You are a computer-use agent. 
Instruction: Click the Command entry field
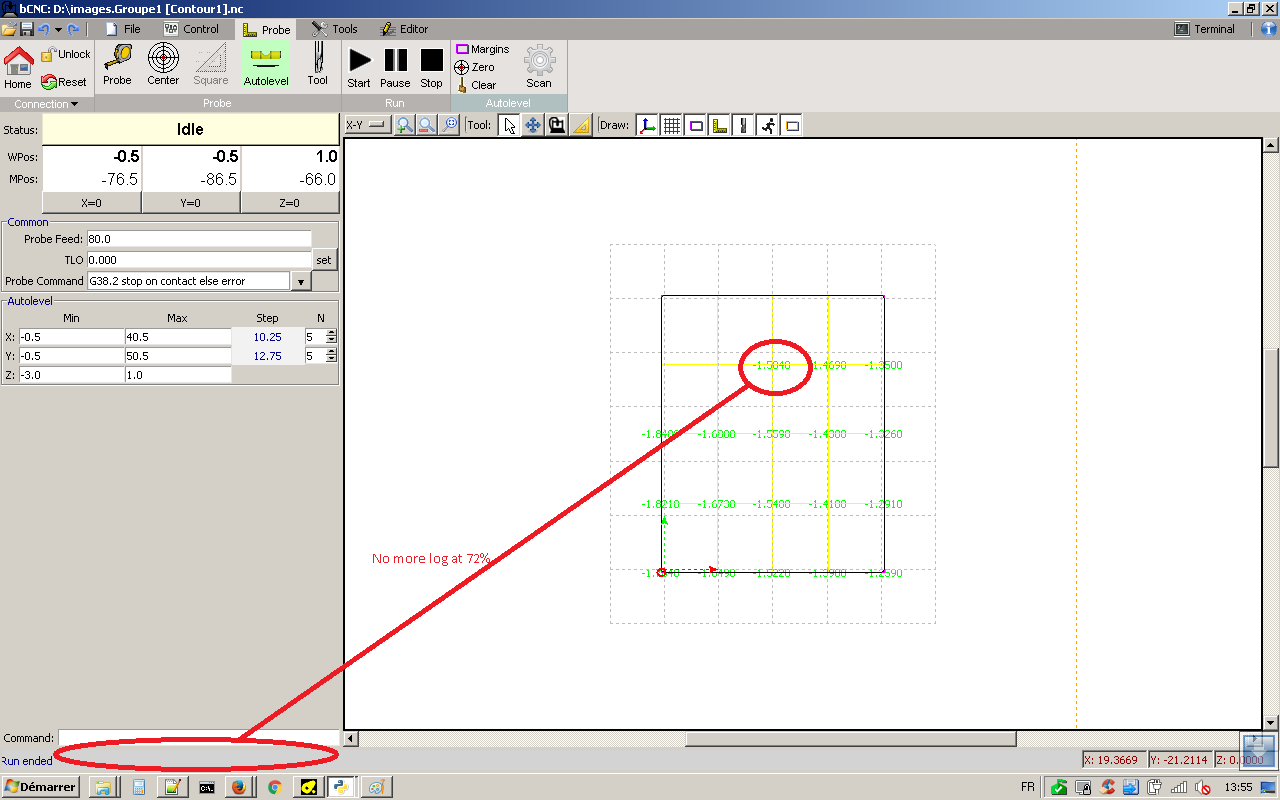[x=198, y=738]
